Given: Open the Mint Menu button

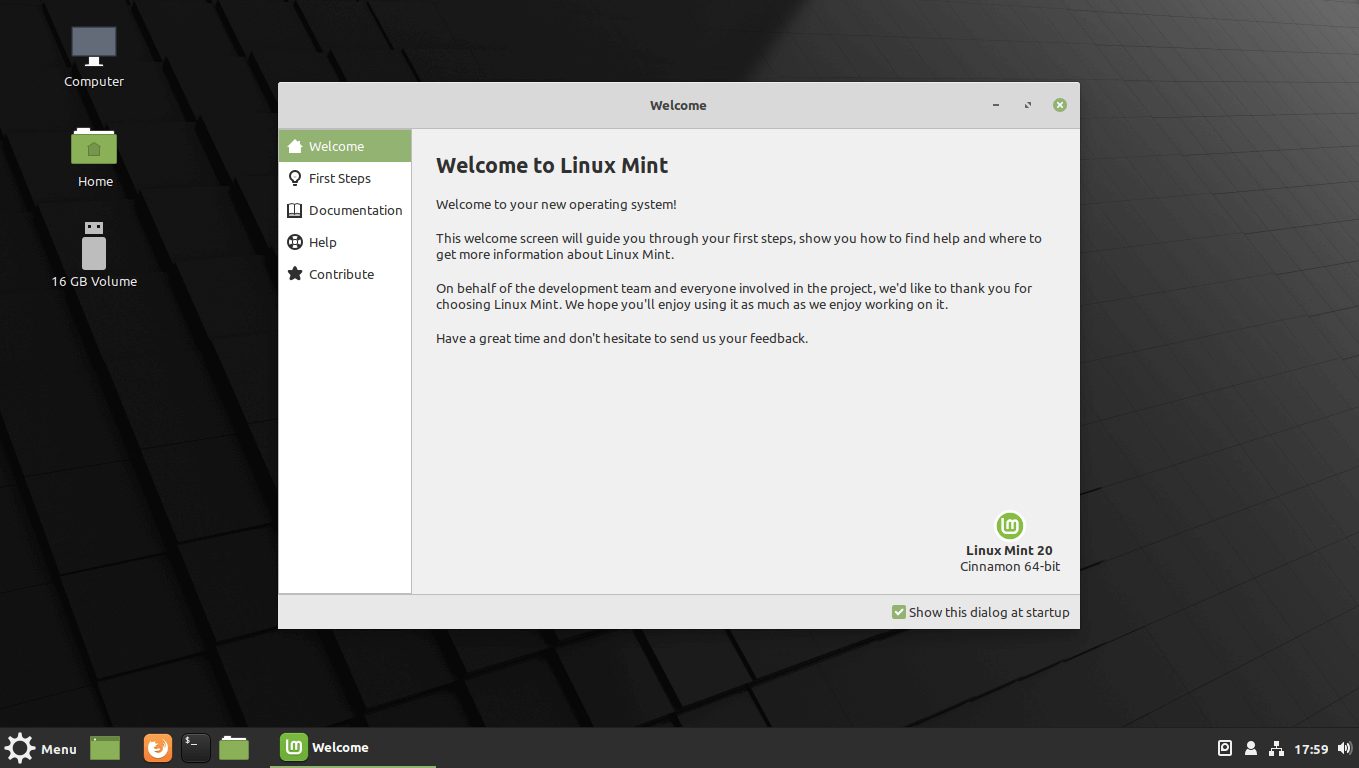Looking at the screenshot, I should pyautogui.click(x=41, y=748).
